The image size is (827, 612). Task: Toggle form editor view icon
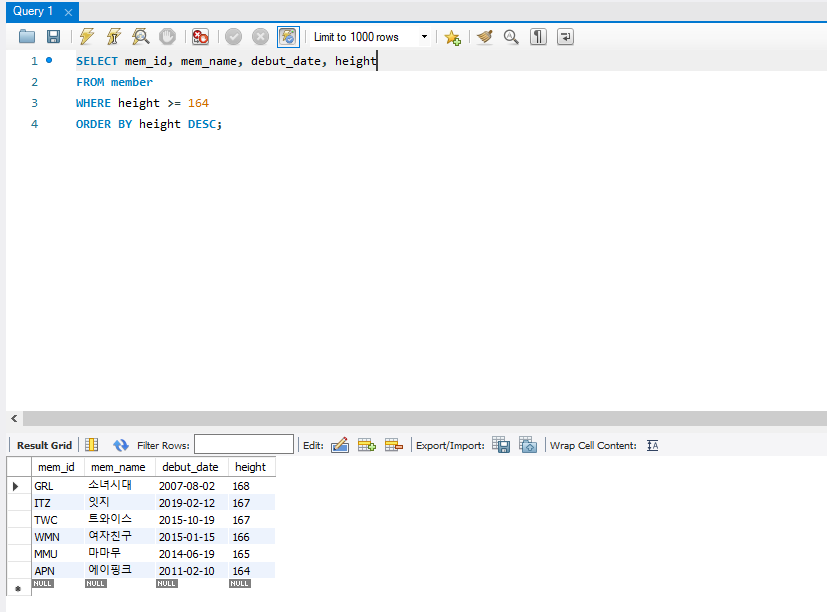tap(92, 445)
